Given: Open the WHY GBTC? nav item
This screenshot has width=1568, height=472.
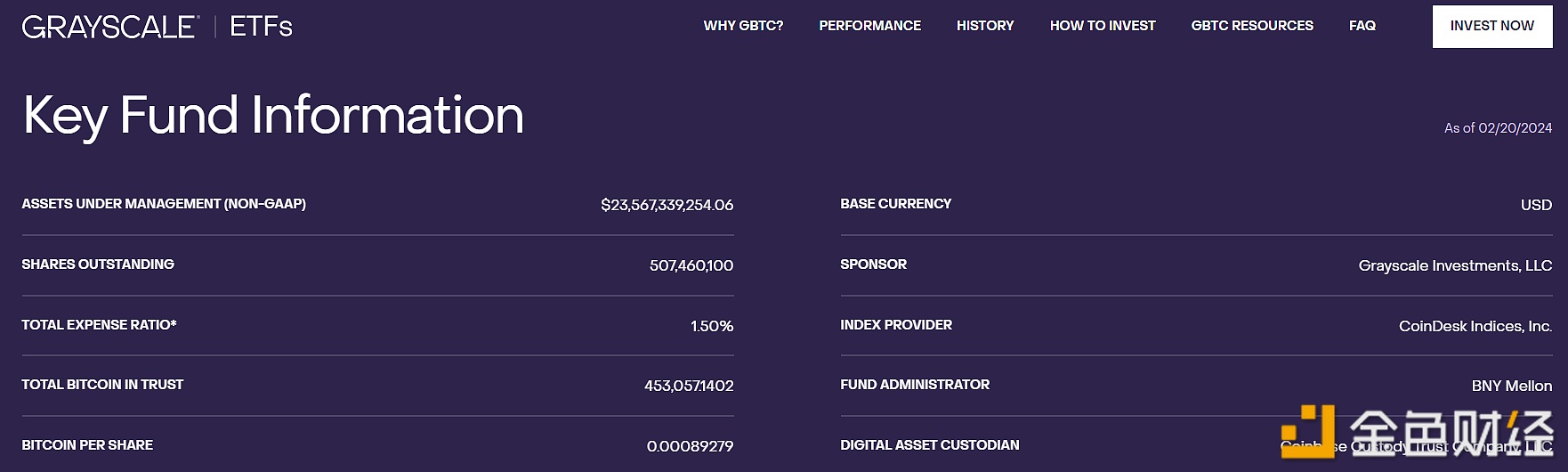Looking at the screenshot, I should click(x=743, y=26).
